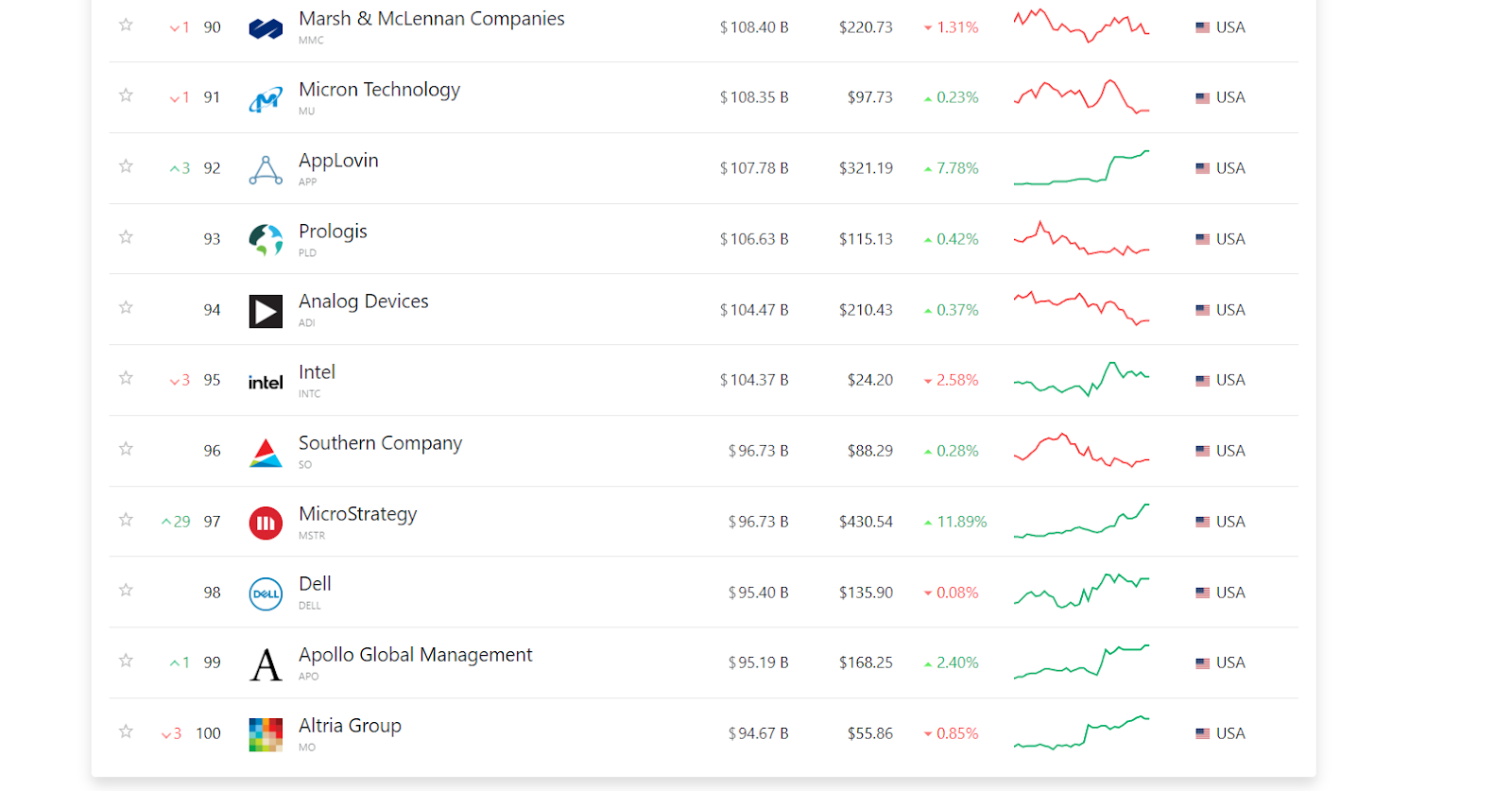
Task: Click the USA flag in Altria Group row
Action: [1202, 733]
